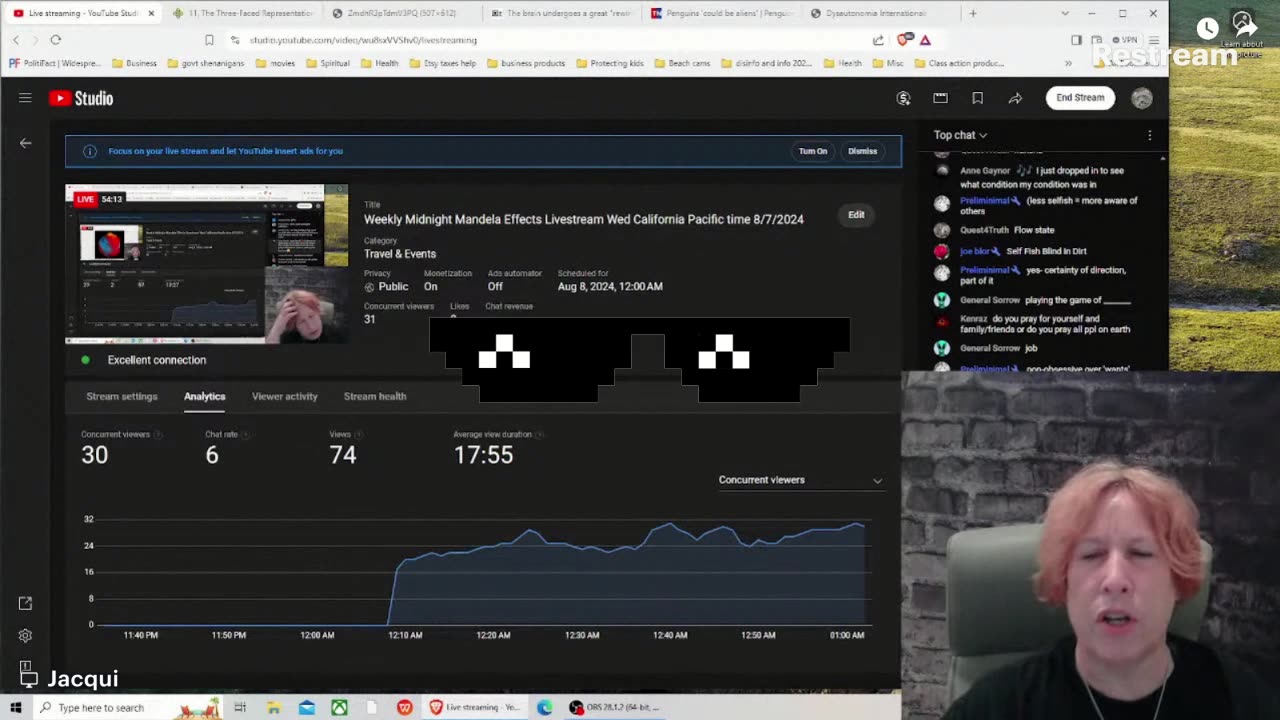Image resolution: width=1280 pixels, height=720 pixels.
Task: Click Anne Gaynor's chat message
Action: click(1040, 177)
